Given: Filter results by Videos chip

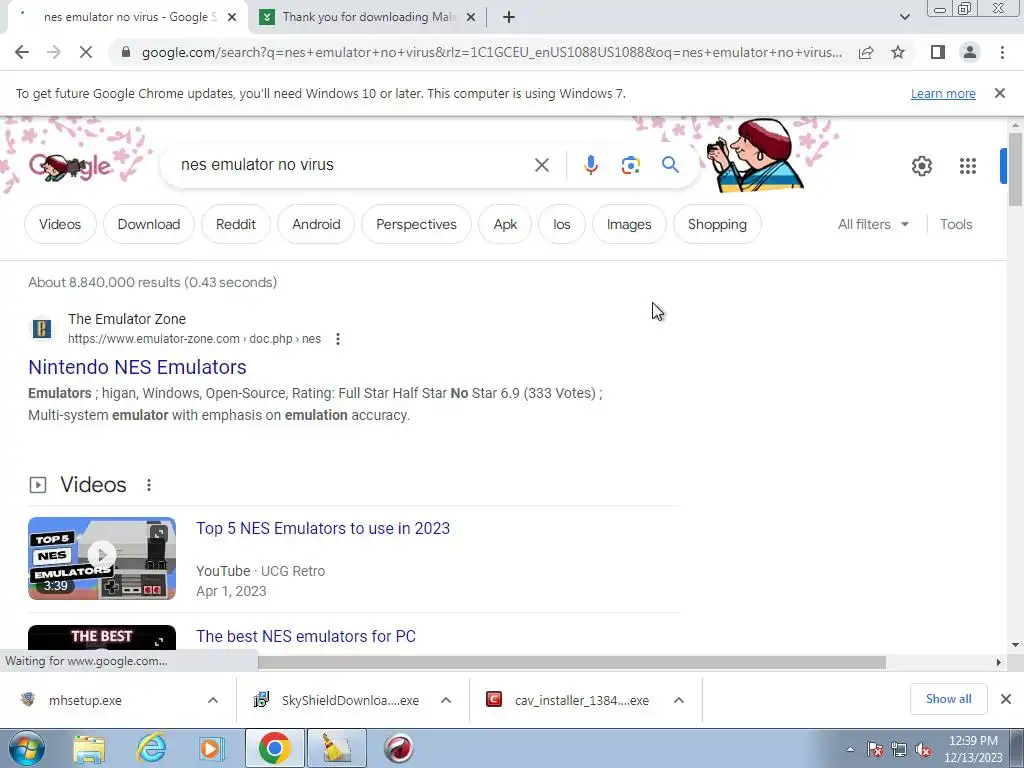Looking at the screenshot, I should click(60, 224).
